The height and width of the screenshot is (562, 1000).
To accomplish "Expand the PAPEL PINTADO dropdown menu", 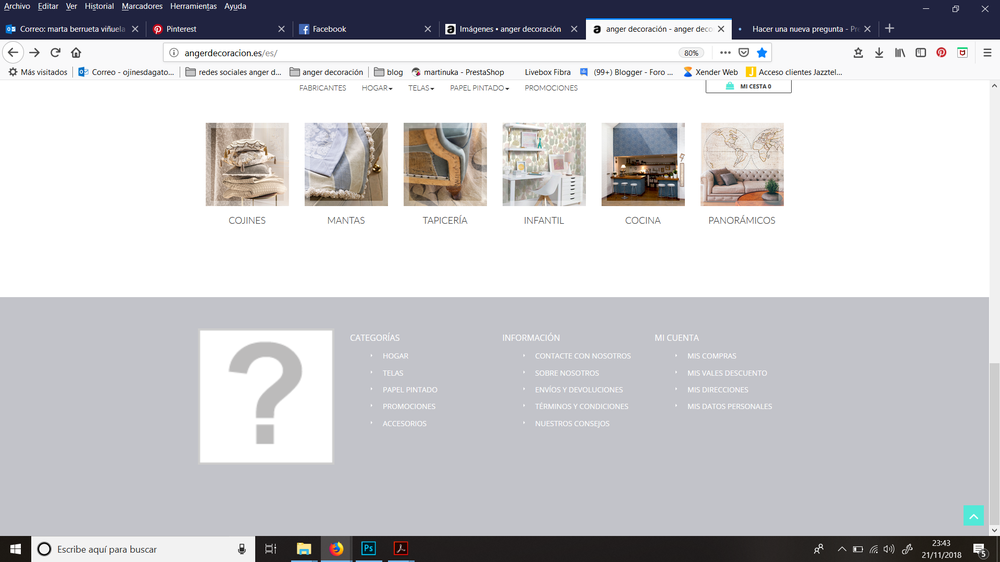I will [480, 88].
